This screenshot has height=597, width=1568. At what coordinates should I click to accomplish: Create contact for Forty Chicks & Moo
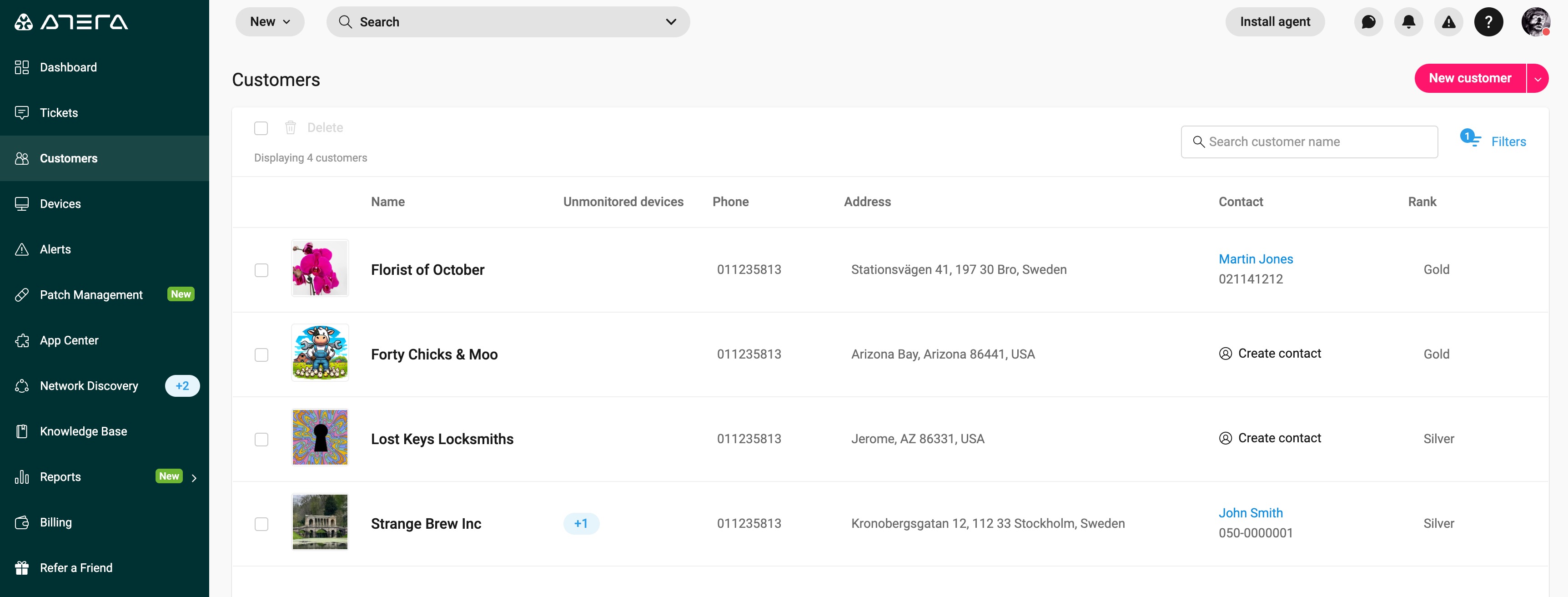click(1270, 353)
